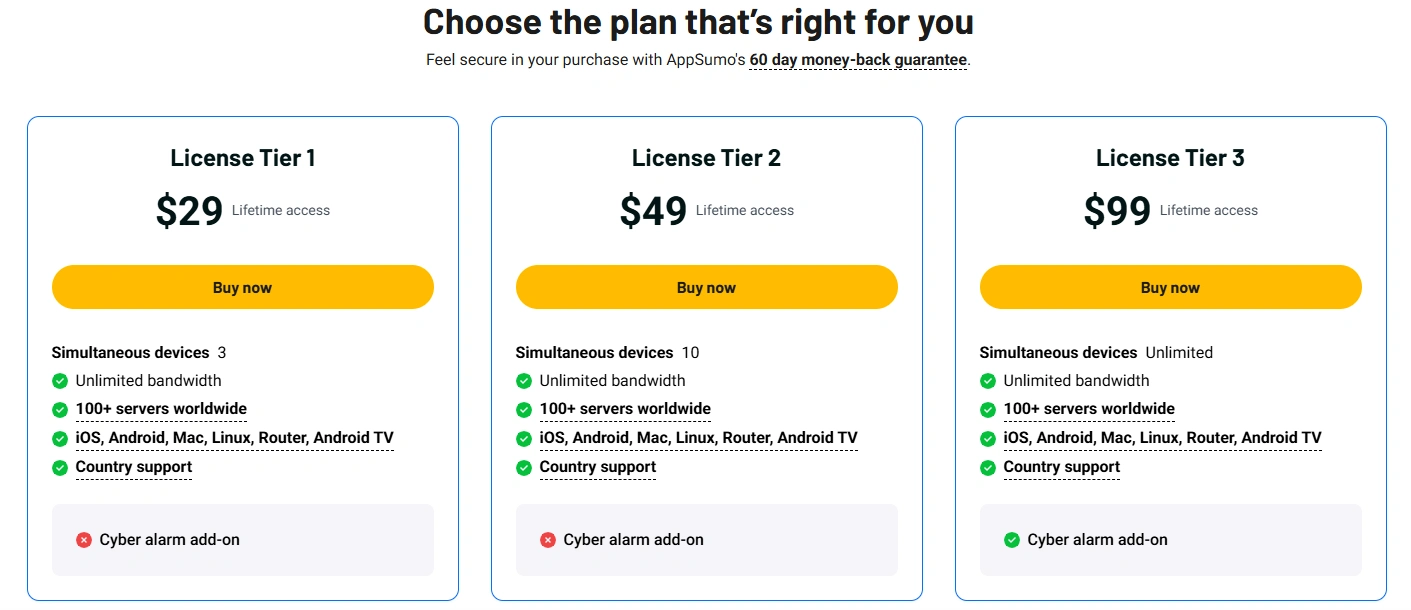
Task: Click Tier 2 red X Cyber alarm icon
Action: (x=548, y=540)
